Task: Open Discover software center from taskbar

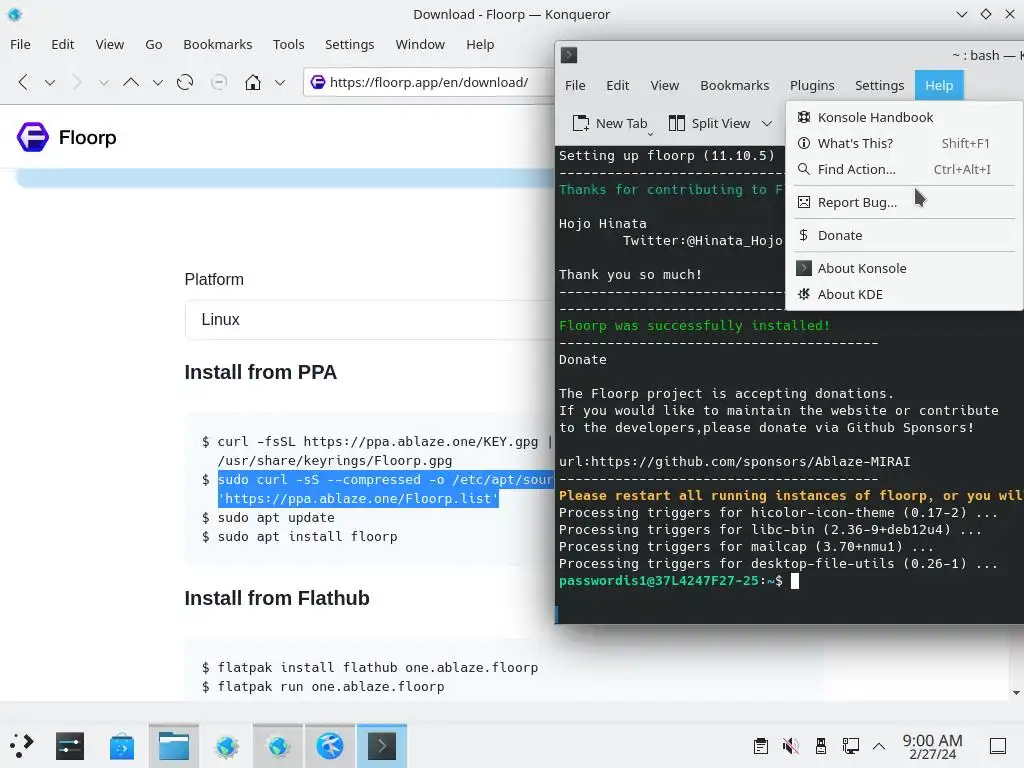Action: (121, 746)
